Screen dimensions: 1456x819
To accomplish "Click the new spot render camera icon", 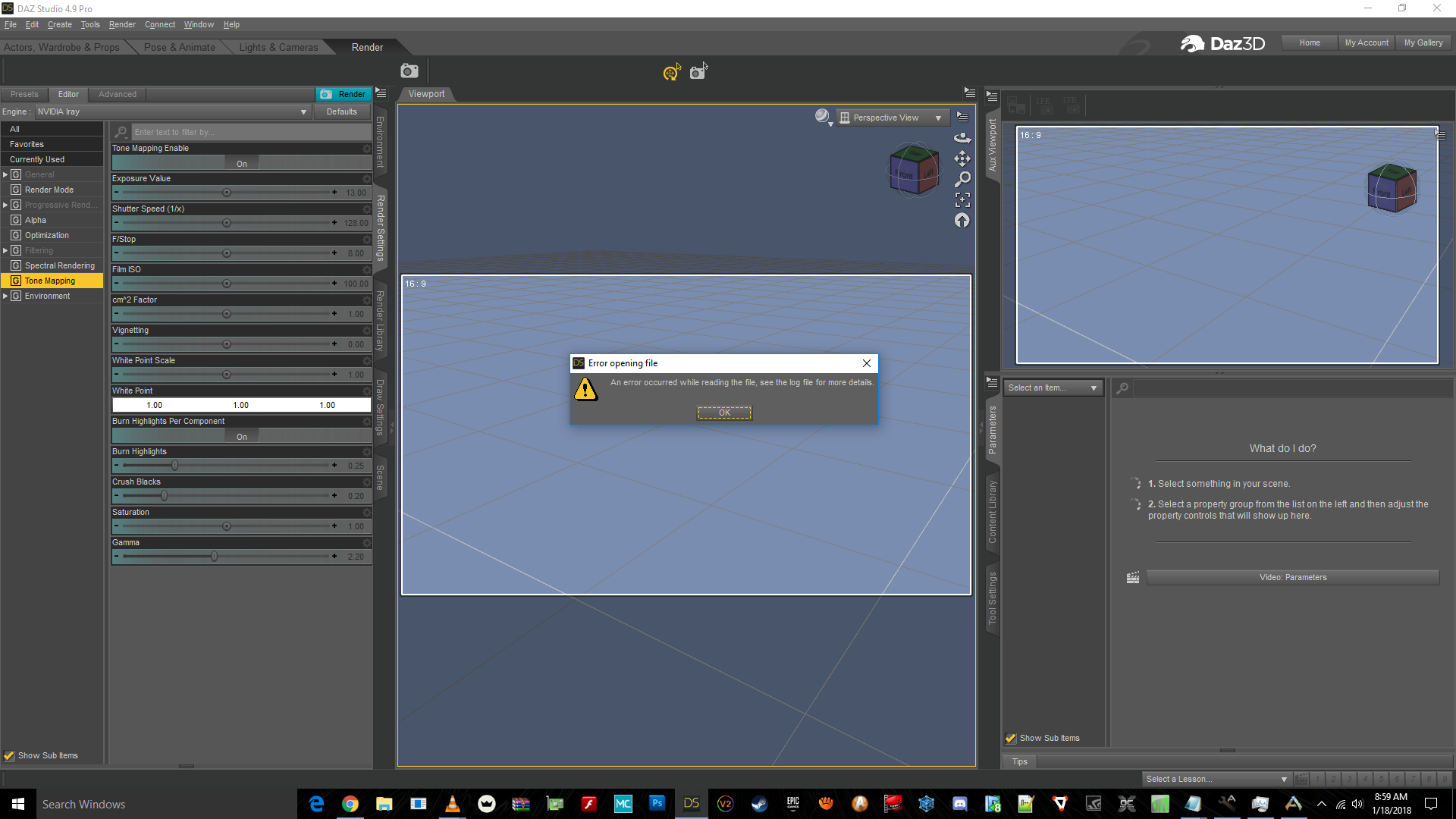I will (x=698, y=72).
